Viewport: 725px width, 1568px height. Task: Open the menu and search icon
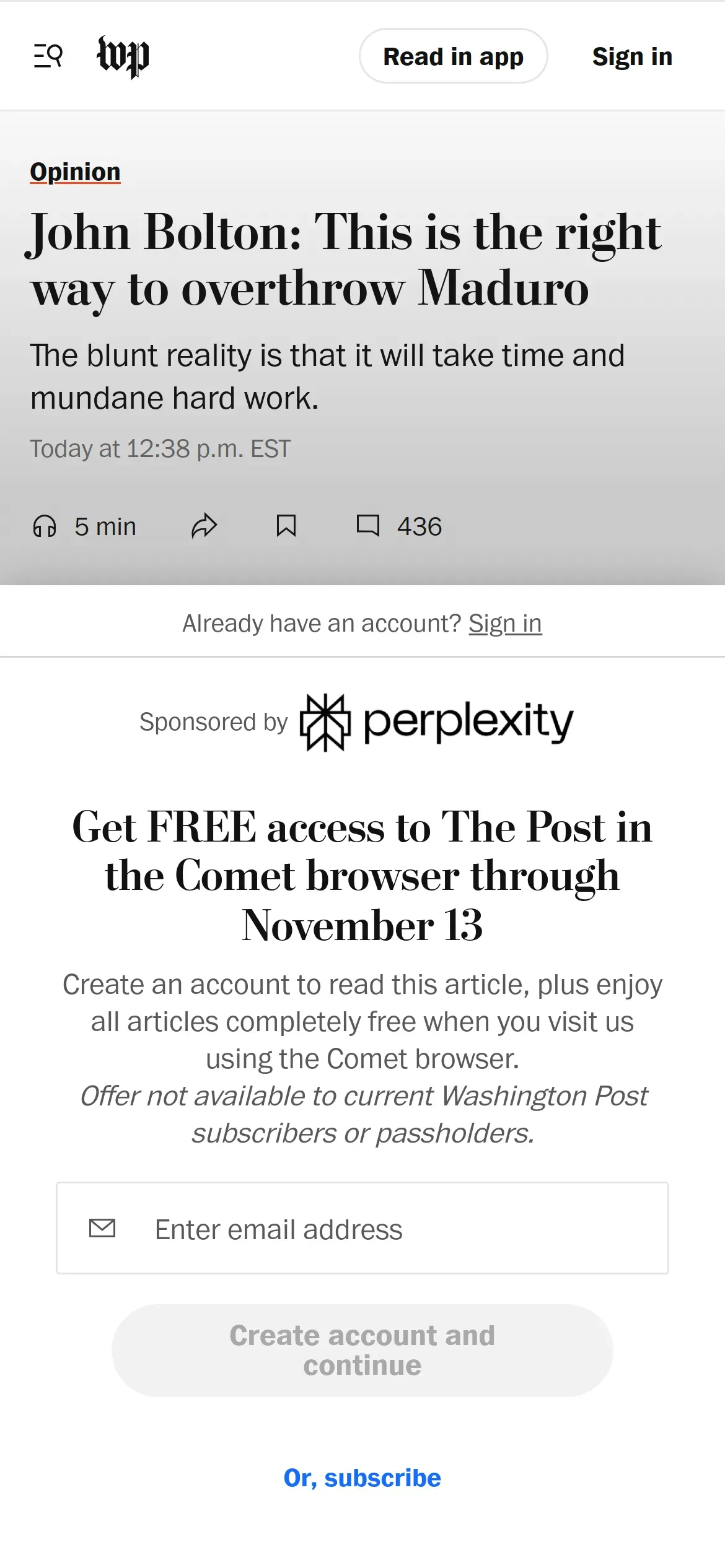48,56
